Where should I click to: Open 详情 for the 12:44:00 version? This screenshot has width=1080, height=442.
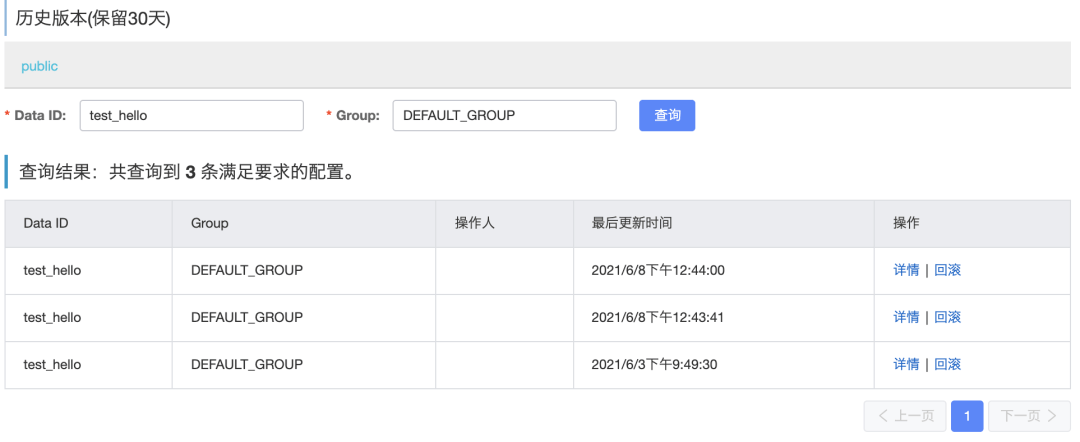point(906,270)
